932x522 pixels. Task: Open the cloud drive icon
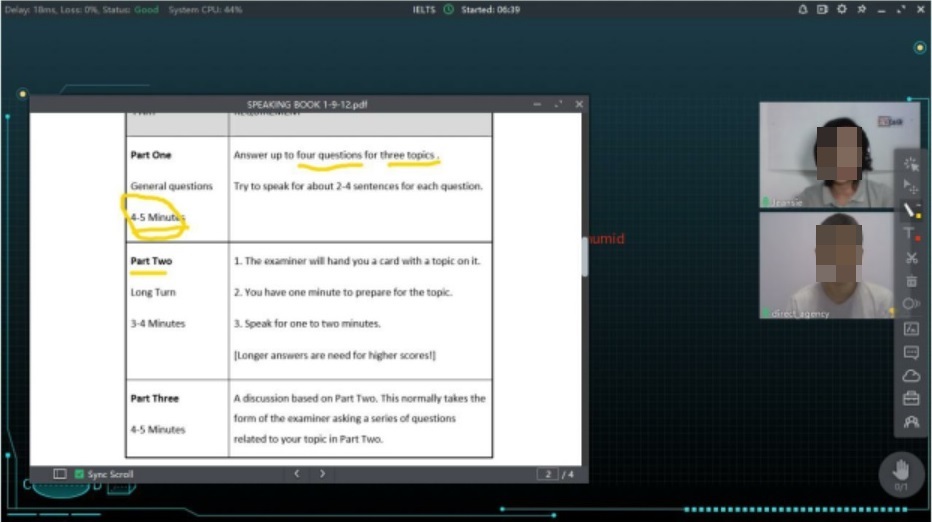pyautogui.click(x=911, y=376)
